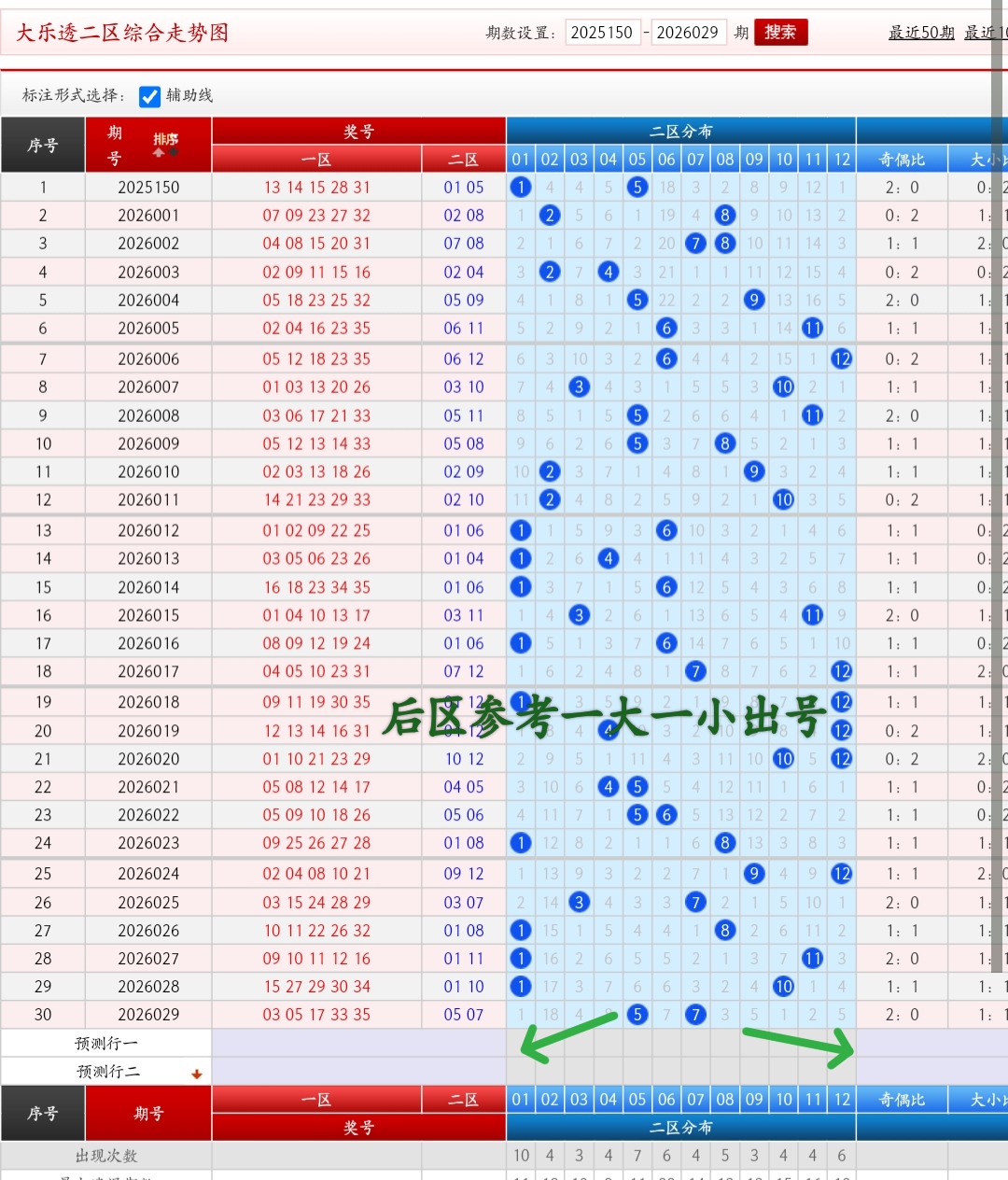Image resolution: width=1008 pixels, height=1180 pixels.
Task: Click blue ball 07 in row 2026029
Action: [x=695, y=1014]
